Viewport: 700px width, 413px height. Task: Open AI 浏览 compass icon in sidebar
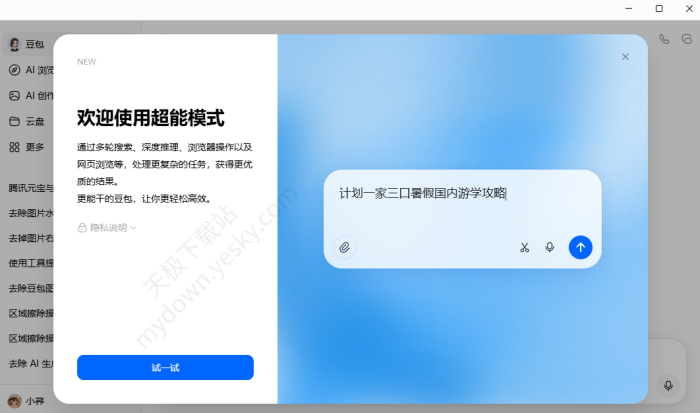pos(14,70)
